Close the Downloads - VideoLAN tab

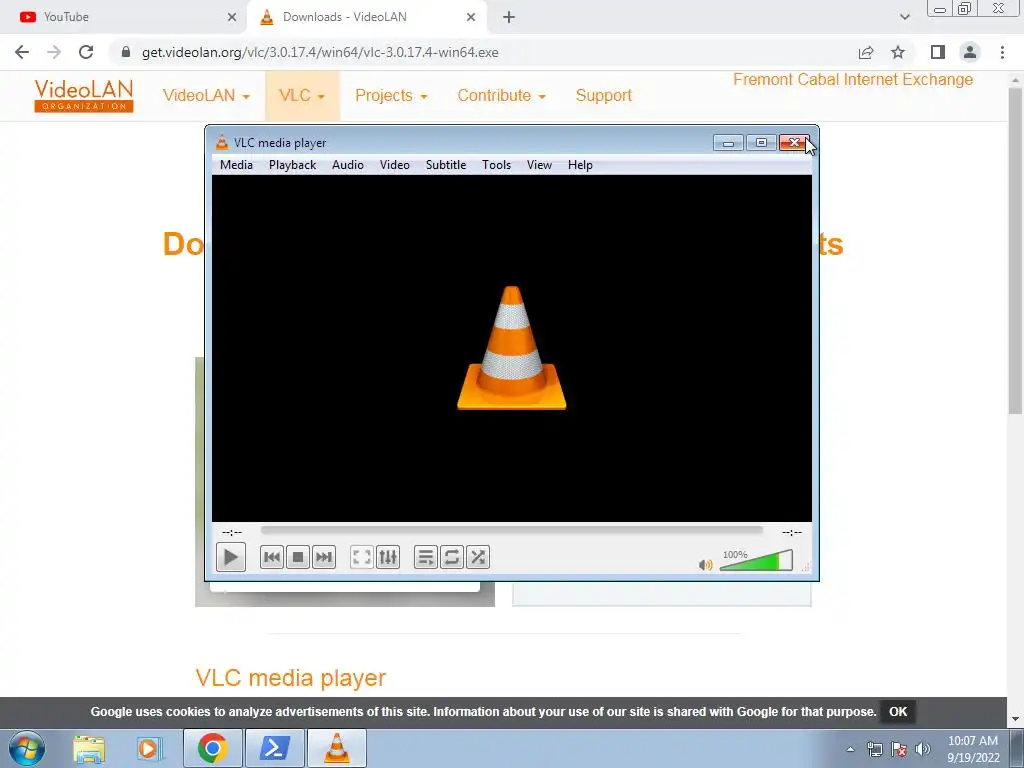pyautogui.click(x=471, y=17)
